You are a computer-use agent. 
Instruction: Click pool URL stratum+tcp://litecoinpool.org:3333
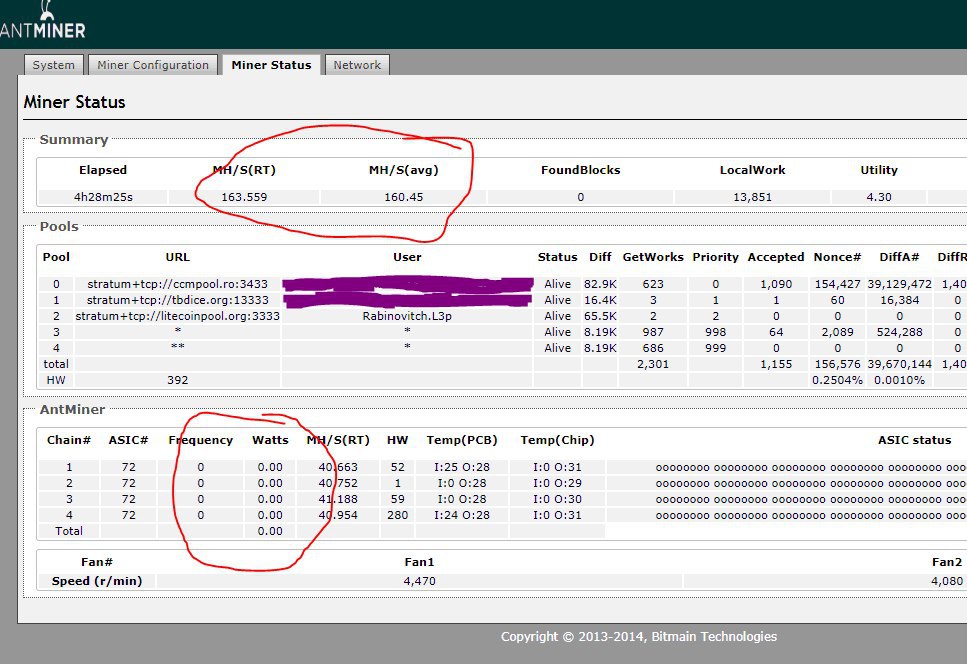pos(178,316)
